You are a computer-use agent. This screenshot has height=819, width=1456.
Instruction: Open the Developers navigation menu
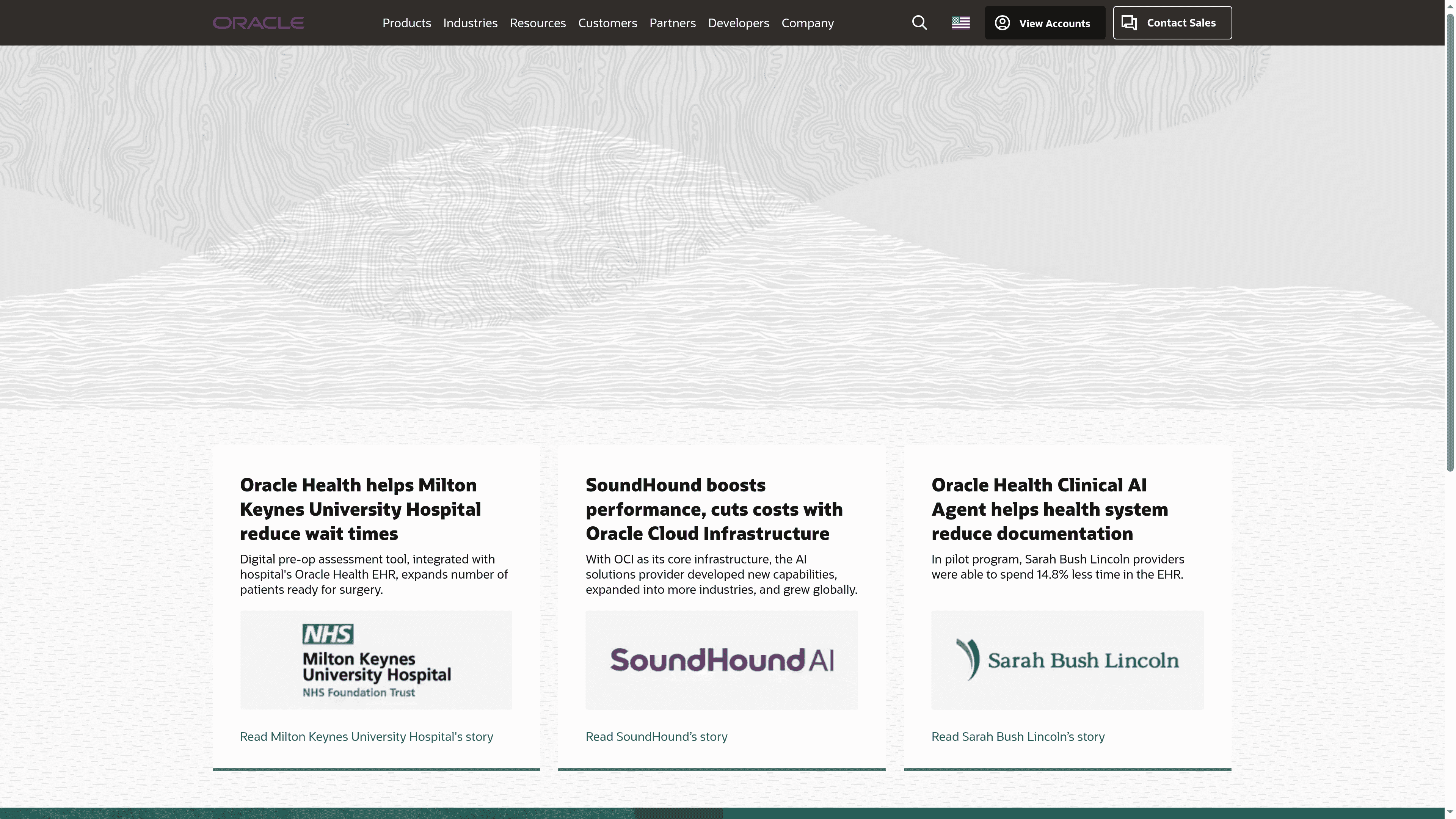click(x=738, y=23)
